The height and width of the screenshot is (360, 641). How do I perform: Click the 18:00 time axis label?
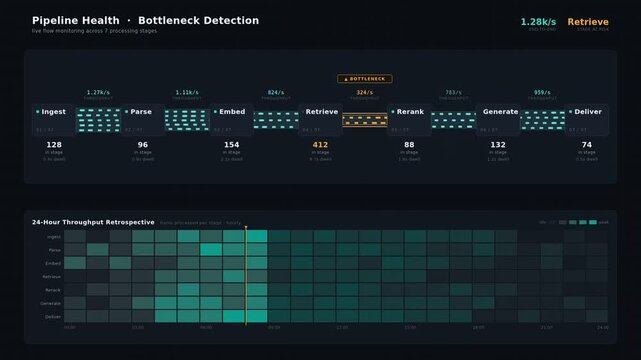(478, 328)
